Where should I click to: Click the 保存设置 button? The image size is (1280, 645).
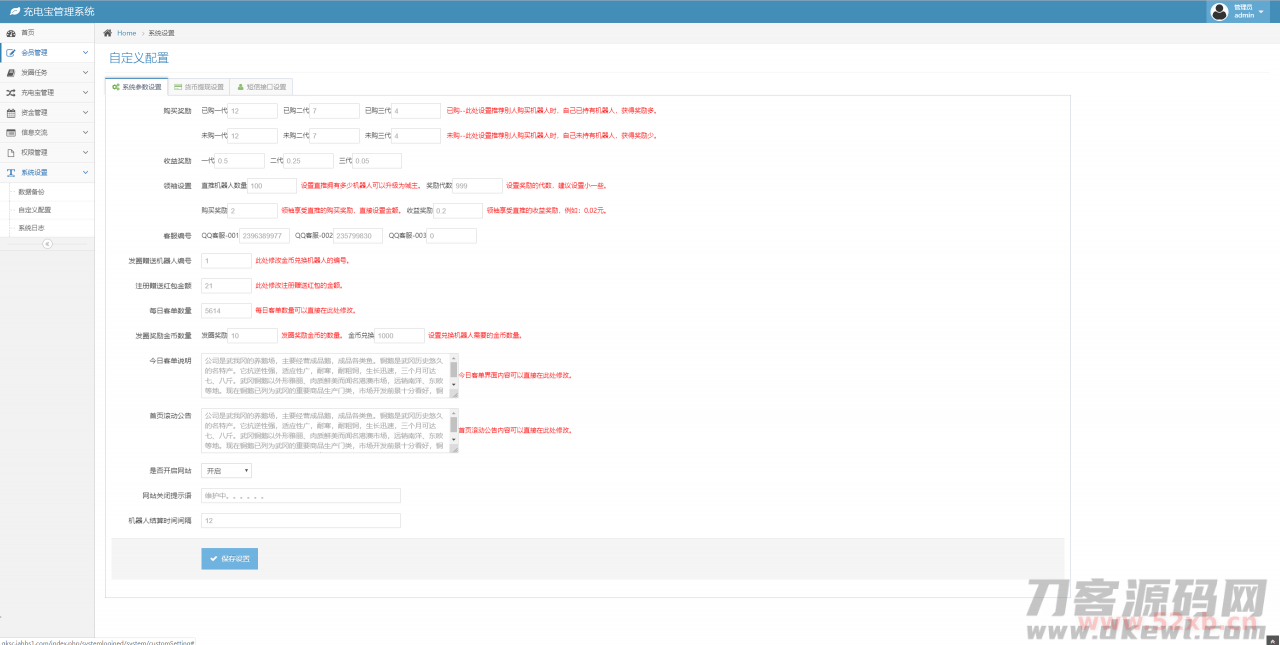(229, 559)
